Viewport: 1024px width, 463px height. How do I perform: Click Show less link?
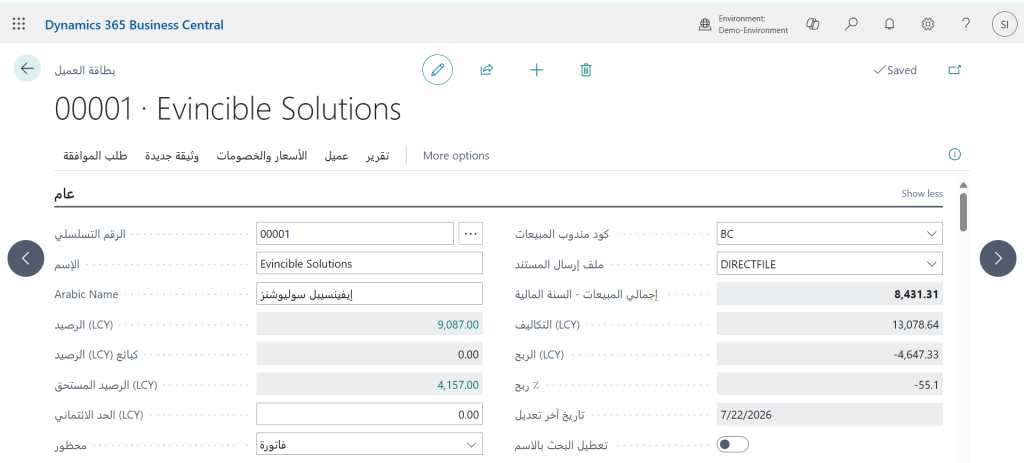tap(921, 193)
